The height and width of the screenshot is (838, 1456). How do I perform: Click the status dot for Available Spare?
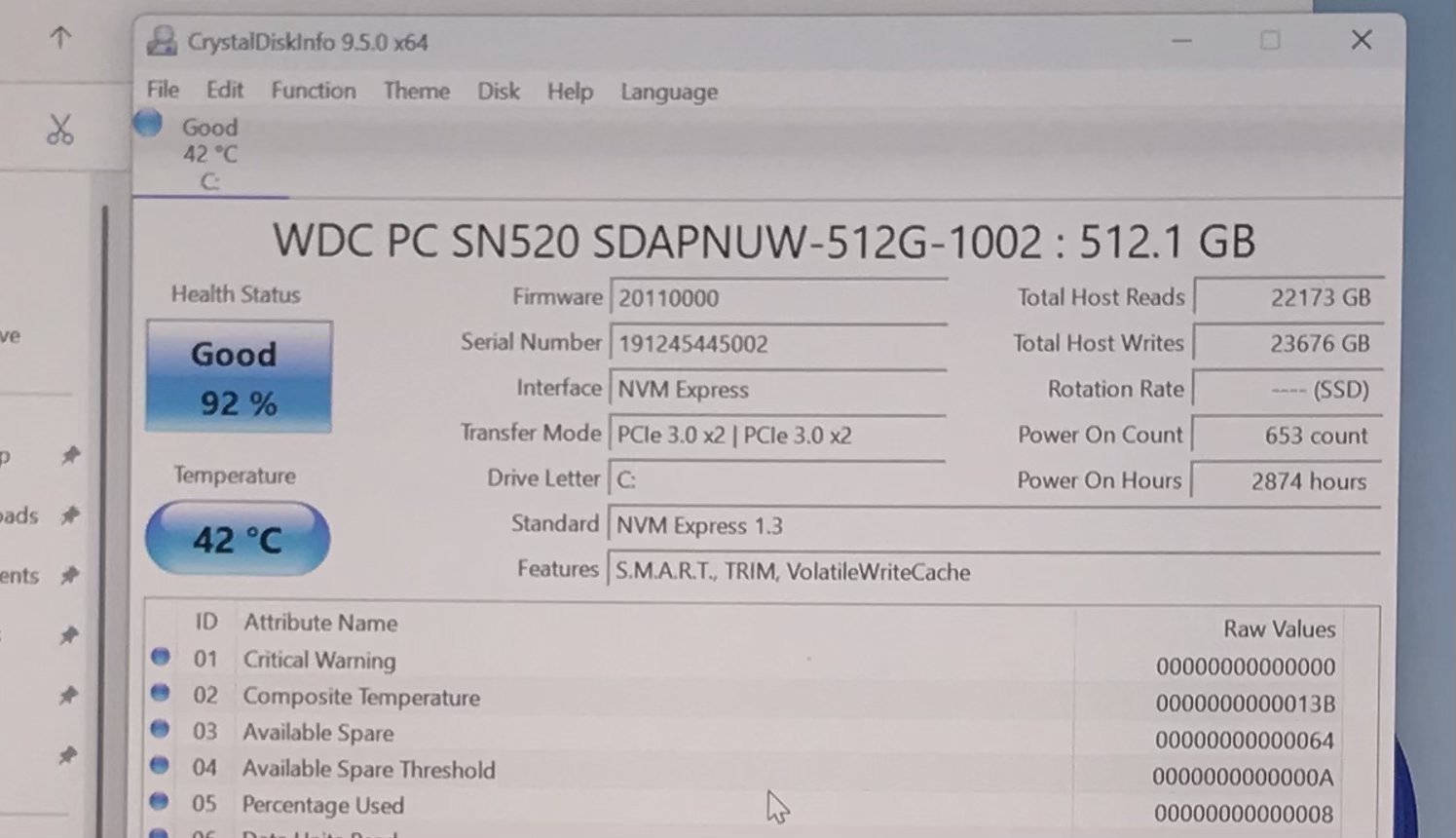click(161, 729)
